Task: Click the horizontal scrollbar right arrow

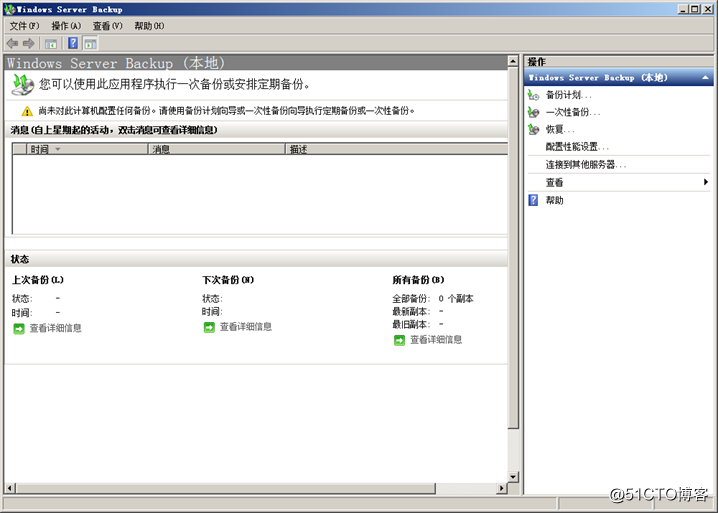Action: click(502, 488)
